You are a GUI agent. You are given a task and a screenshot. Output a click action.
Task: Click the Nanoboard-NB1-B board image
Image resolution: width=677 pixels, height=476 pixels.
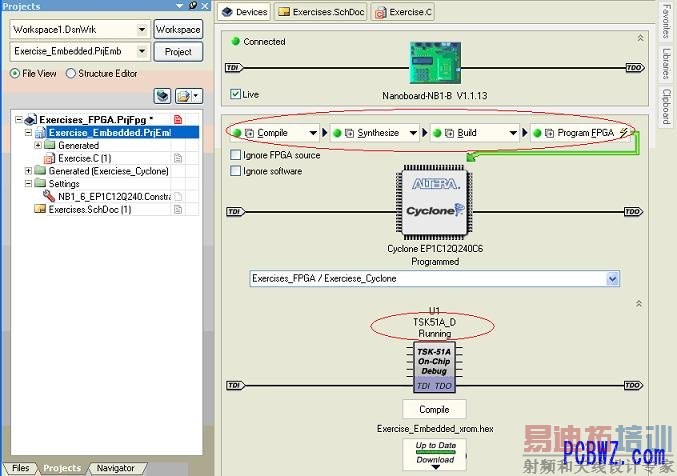tap(435, 63)
